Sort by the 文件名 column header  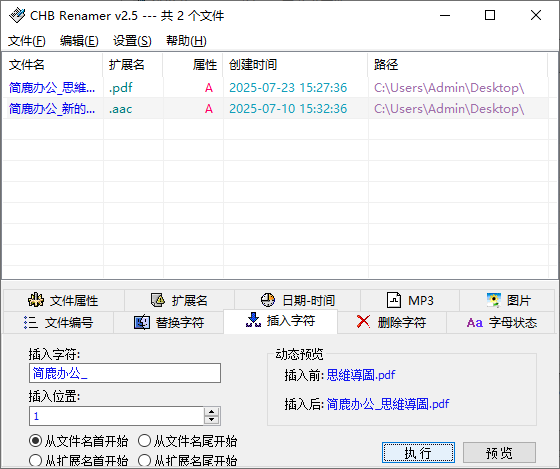52,65
